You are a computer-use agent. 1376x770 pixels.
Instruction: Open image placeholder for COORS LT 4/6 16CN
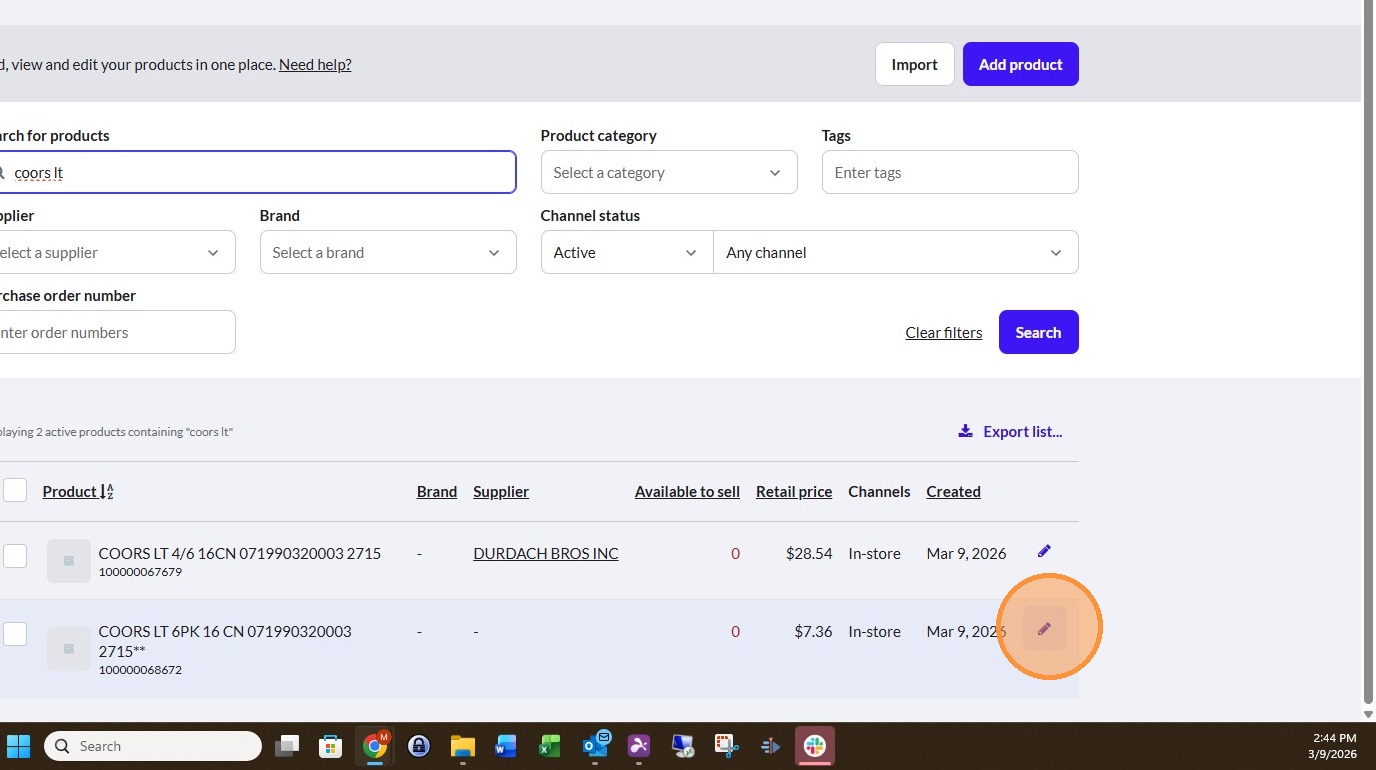68,561
